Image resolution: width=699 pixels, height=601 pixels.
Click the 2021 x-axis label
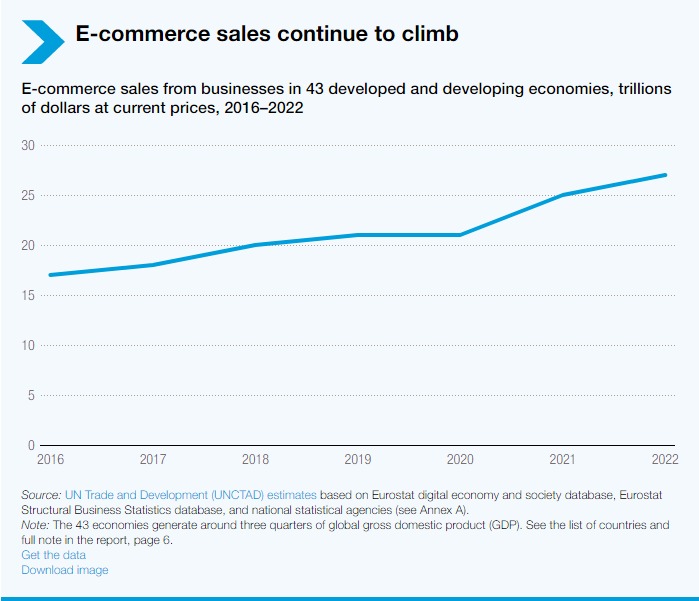pos(563,459)
